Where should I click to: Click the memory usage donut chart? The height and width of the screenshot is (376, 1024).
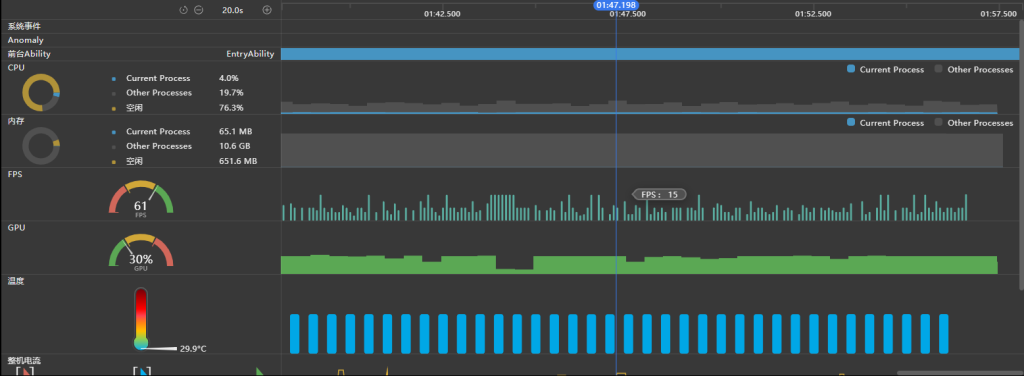tap(41, 146)
